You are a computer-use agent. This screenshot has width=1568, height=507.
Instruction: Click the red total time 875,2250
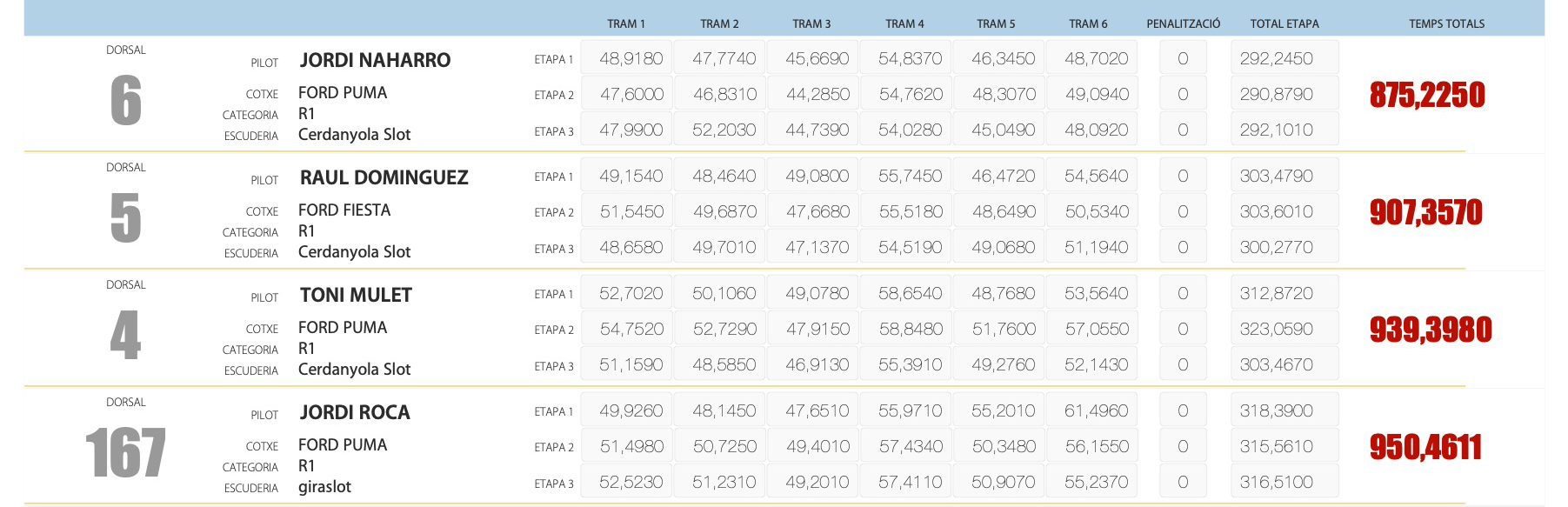(1427, 95)
